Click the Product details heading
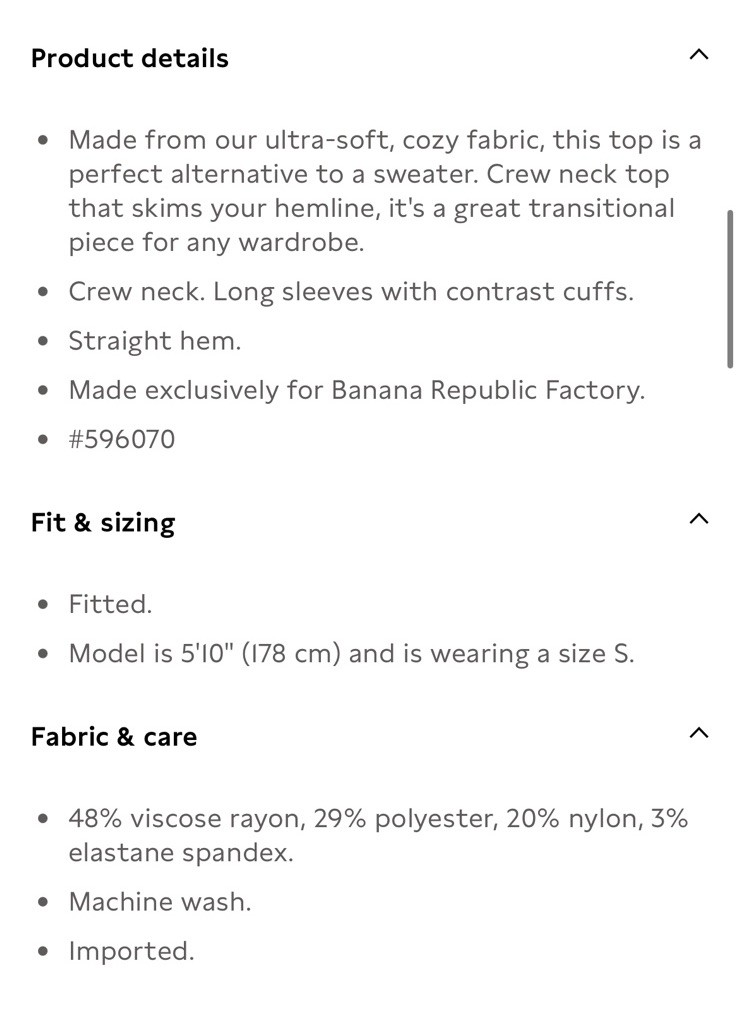This screenshot has width=739, height=1023. (x=130, y=58)
